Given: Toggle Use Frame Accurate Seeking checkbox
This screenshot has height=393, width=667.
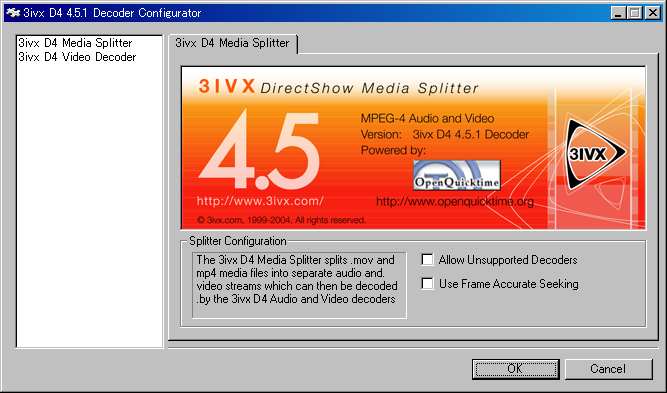Looking at the screenshot, I should (427, 283).
